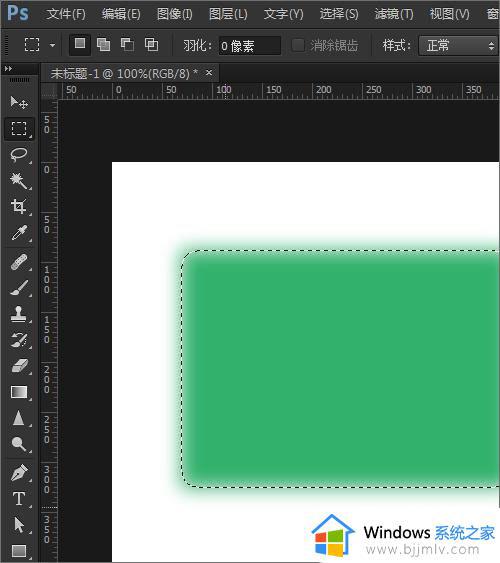Close the 未标题-1 document tab
The height and width of the screenshot is (563, 500).
point(209,73)
